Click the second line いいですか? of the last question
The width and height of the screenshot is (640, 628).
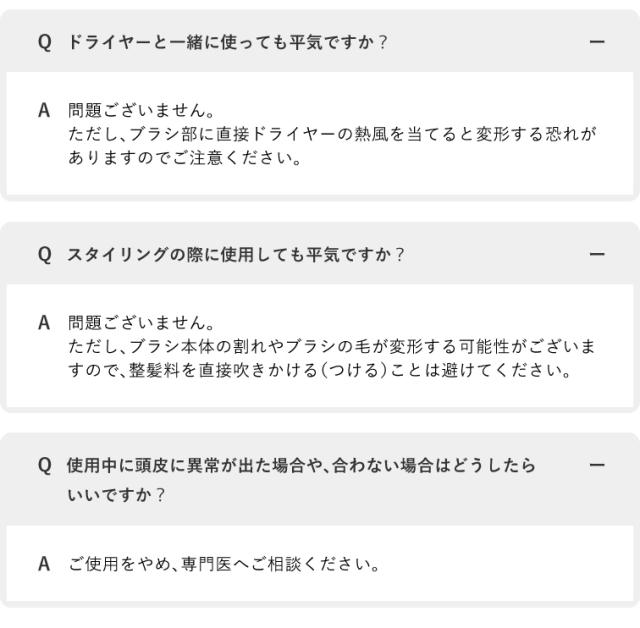point(116,495)
